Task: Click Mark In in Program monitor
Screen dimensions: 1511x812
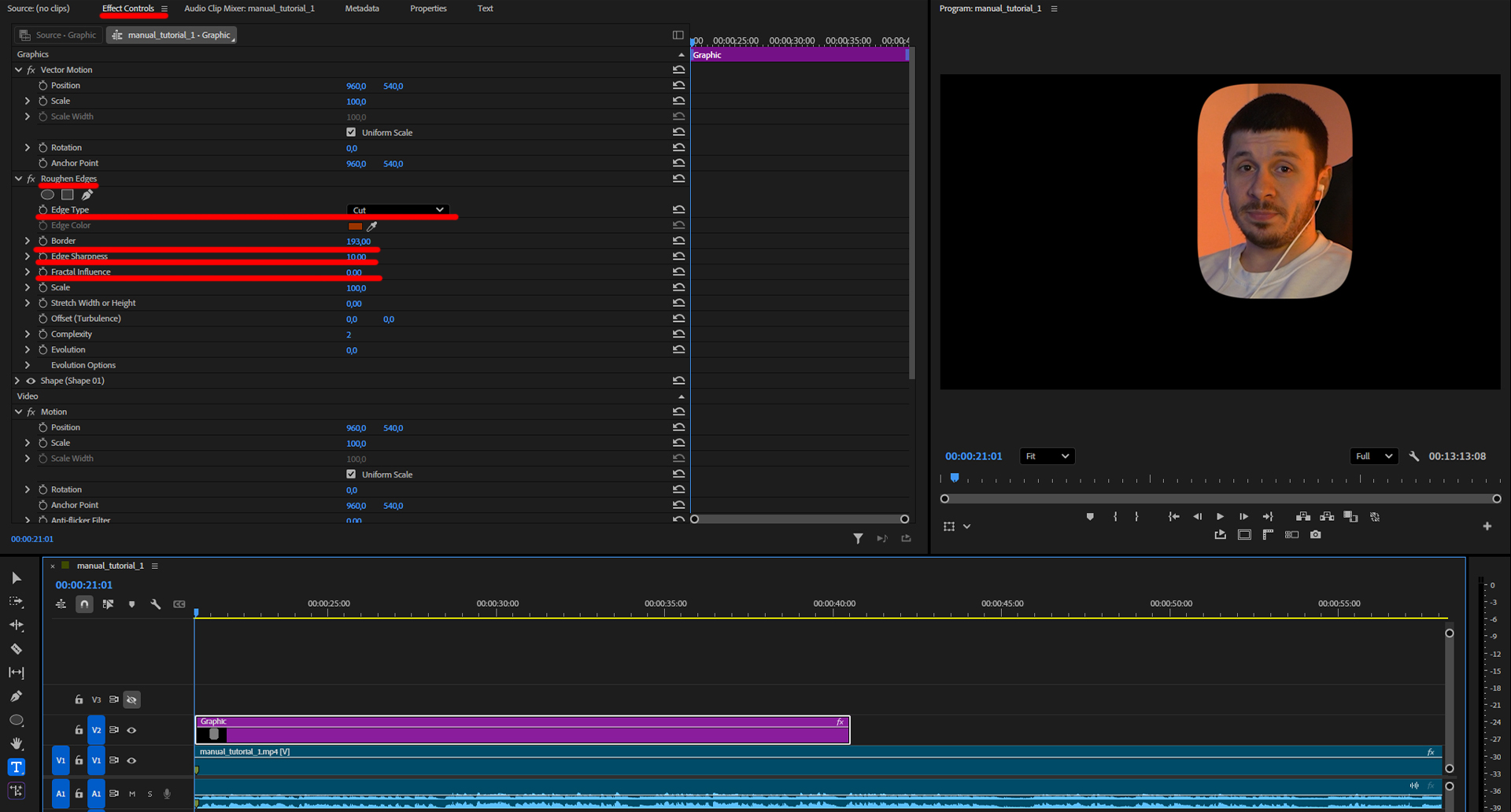Action: pyautogui.click(x=1115, y=517)
